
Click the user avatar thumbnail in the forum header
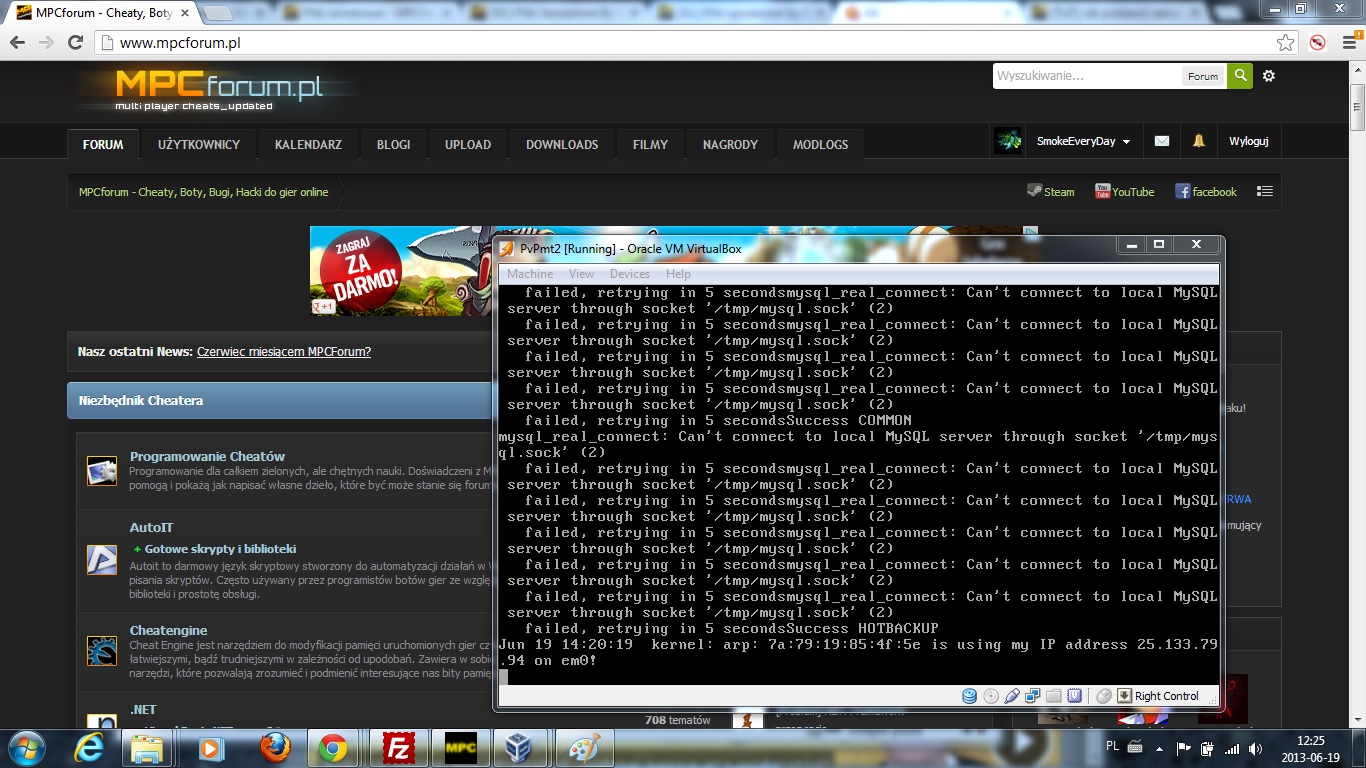pos(1008,142)
